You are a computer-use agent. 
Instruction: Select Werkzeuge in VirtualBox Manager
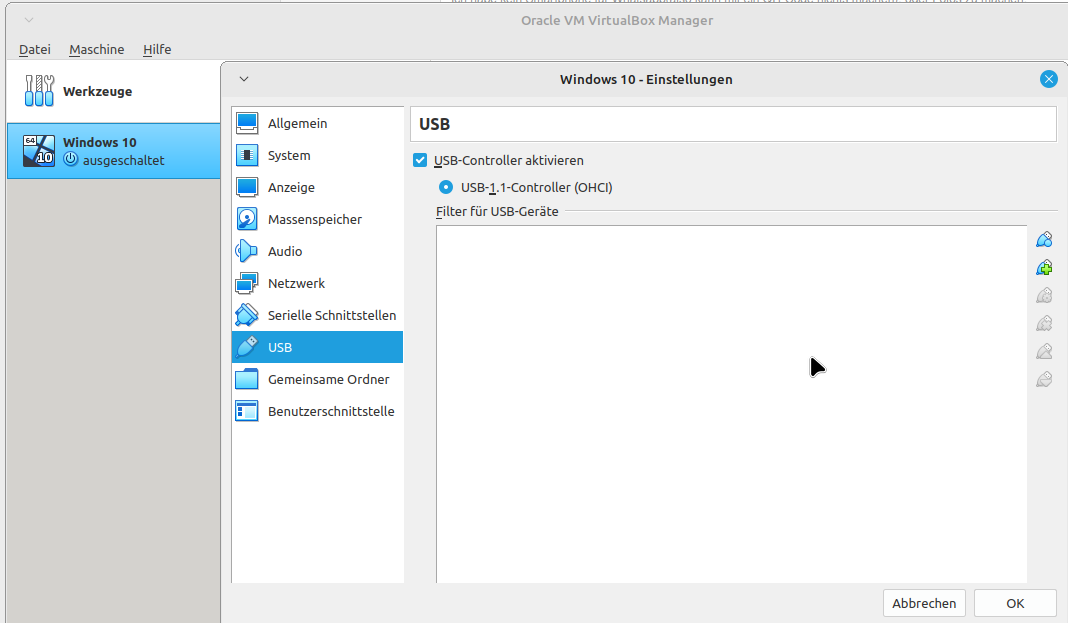[x=113, y=91]
